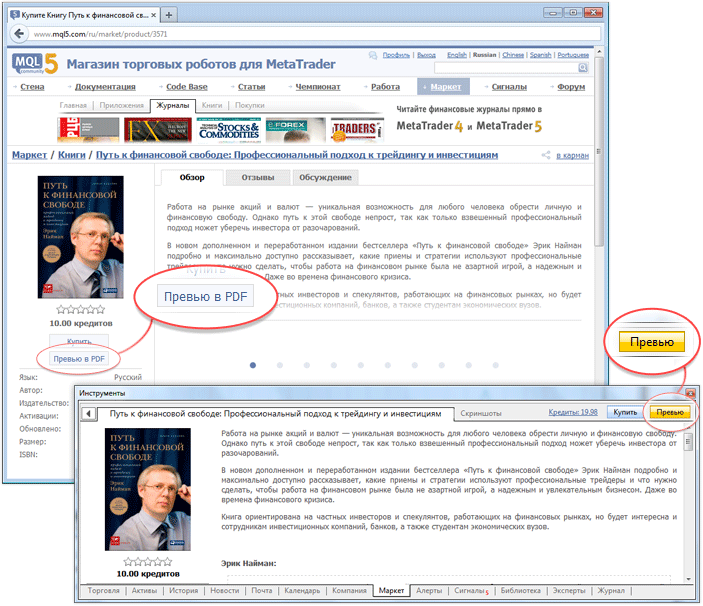Image resolution: width=703 pixels, height=606 pixels.
Task: Click the 'Превью в PDF' button under Купить
Action: point(79,359)
